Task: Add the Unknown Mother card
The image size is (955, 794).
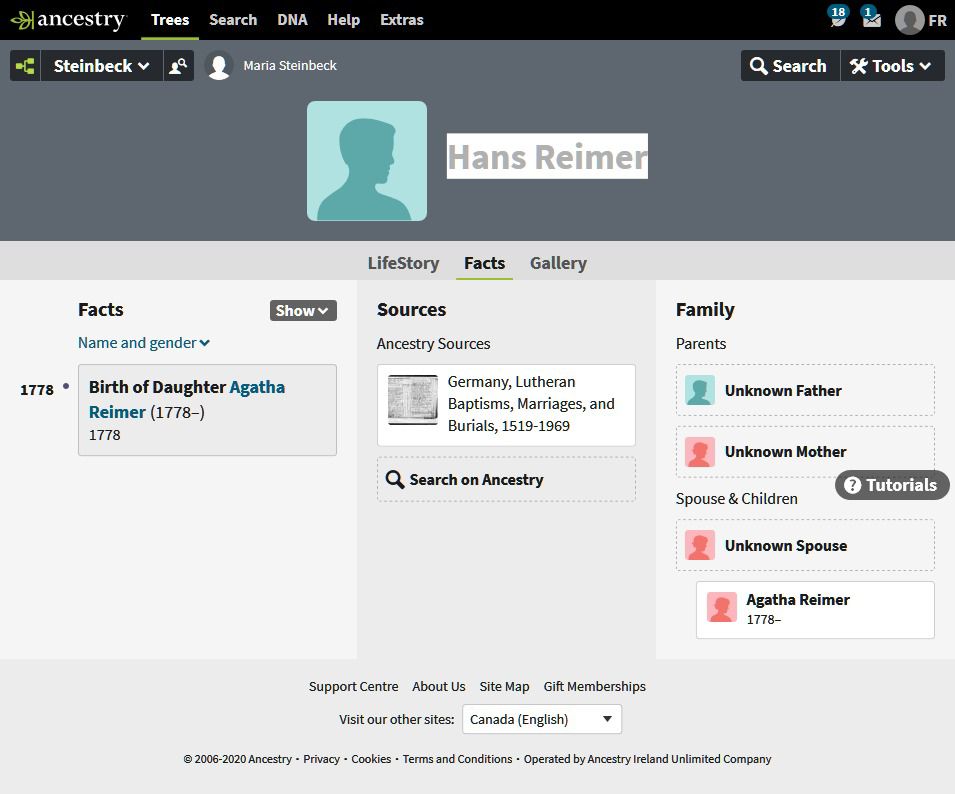Action: click(805, 452)
